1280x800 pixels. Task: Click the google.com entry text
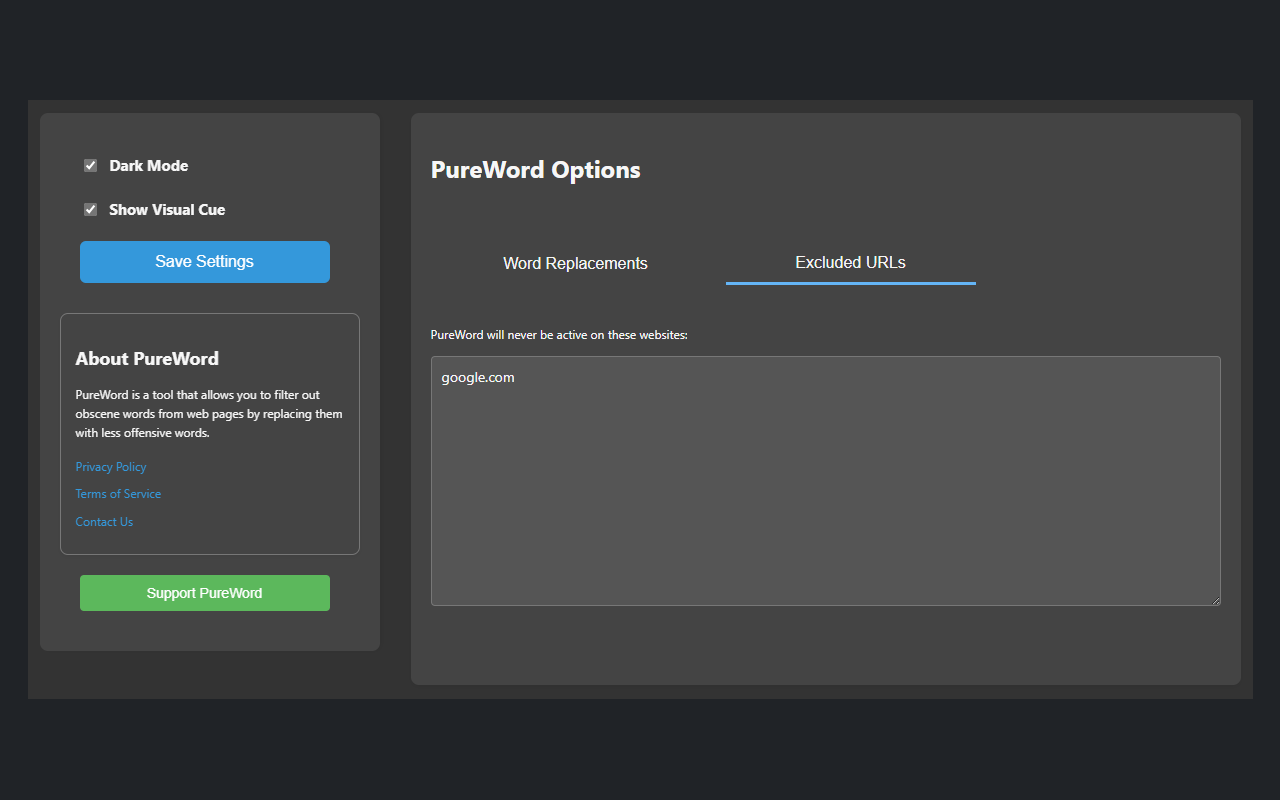click(478, 378)
